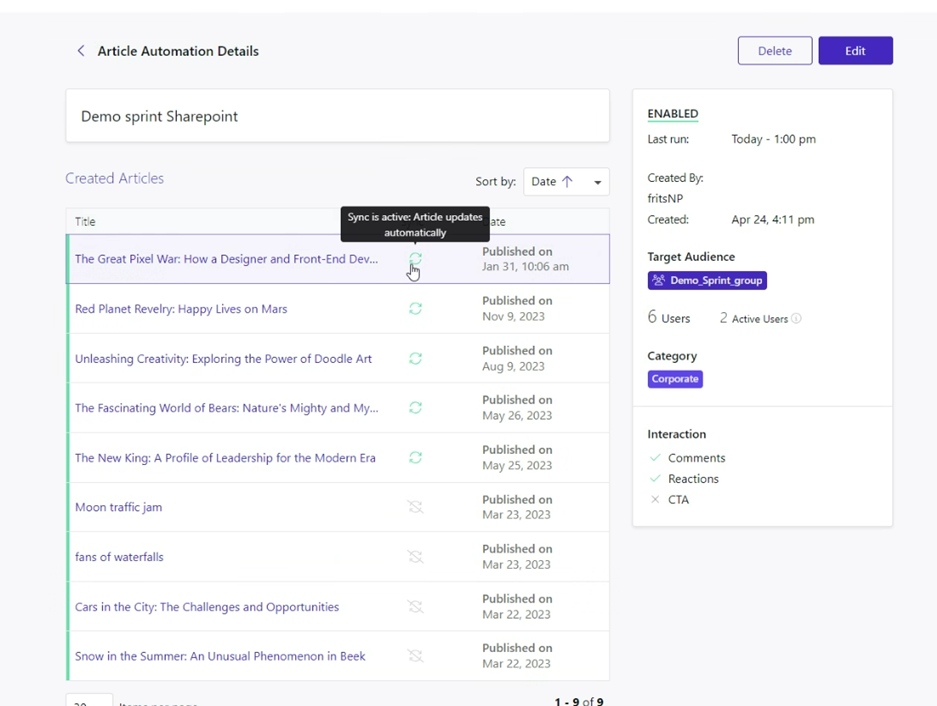
Task: Open Unleashing Creativity: Exploring the Power of Doodle Art
Action: coord(223,359)
